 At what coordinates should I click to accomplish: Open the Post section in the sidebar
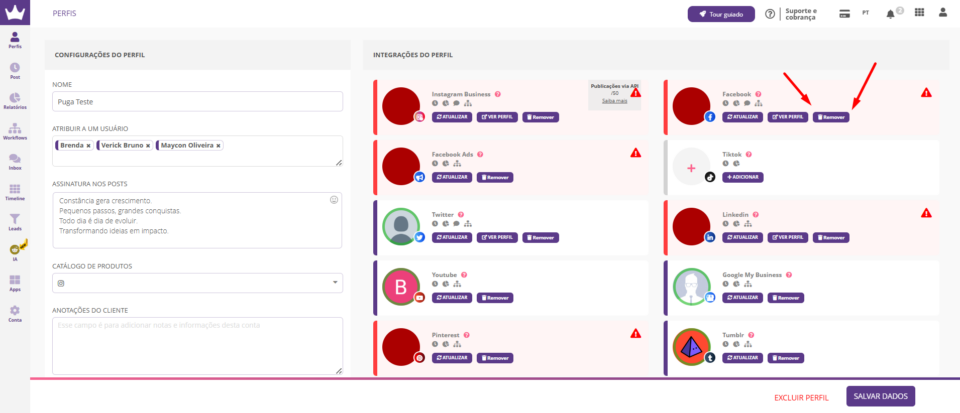point(14,69)
